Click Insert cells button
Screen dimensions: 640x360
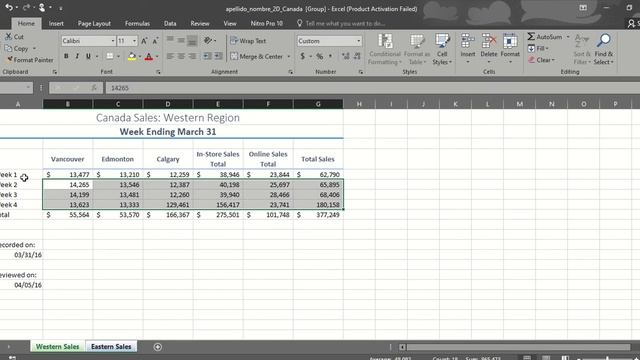pyautogui.click(x=468, y=49)
